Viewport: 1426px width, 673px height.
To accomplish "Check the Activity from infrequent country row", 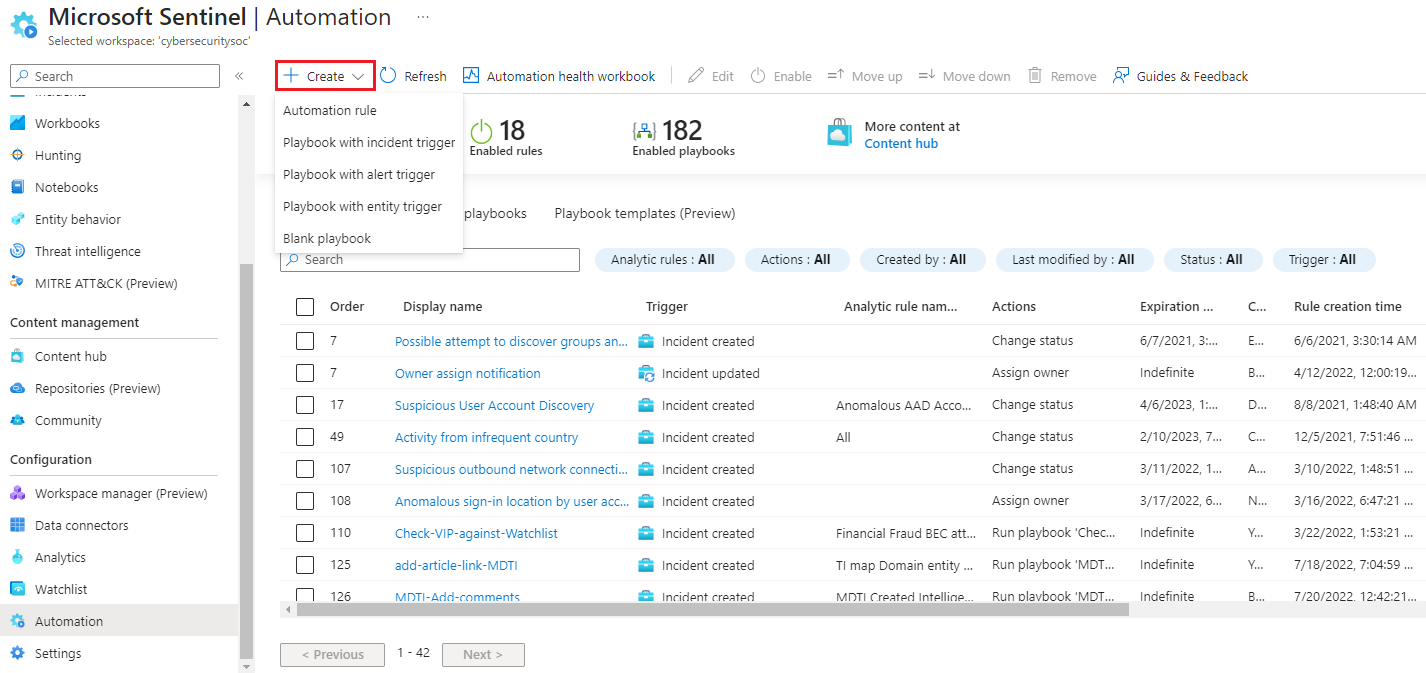I will pos(305,437).
